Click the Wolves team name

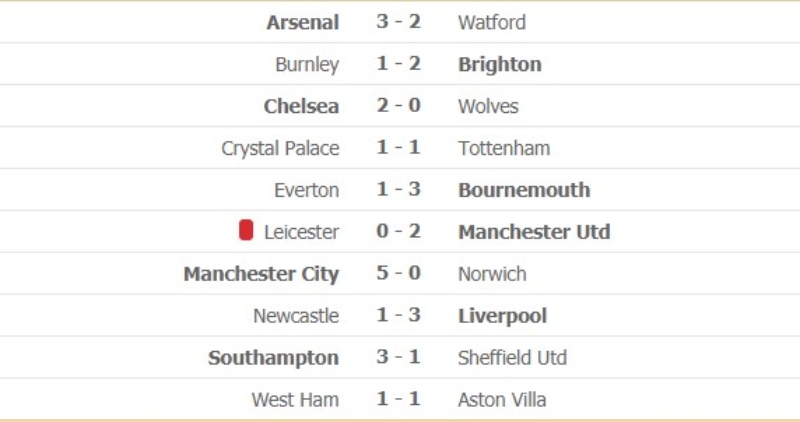[x=488, y=106]
